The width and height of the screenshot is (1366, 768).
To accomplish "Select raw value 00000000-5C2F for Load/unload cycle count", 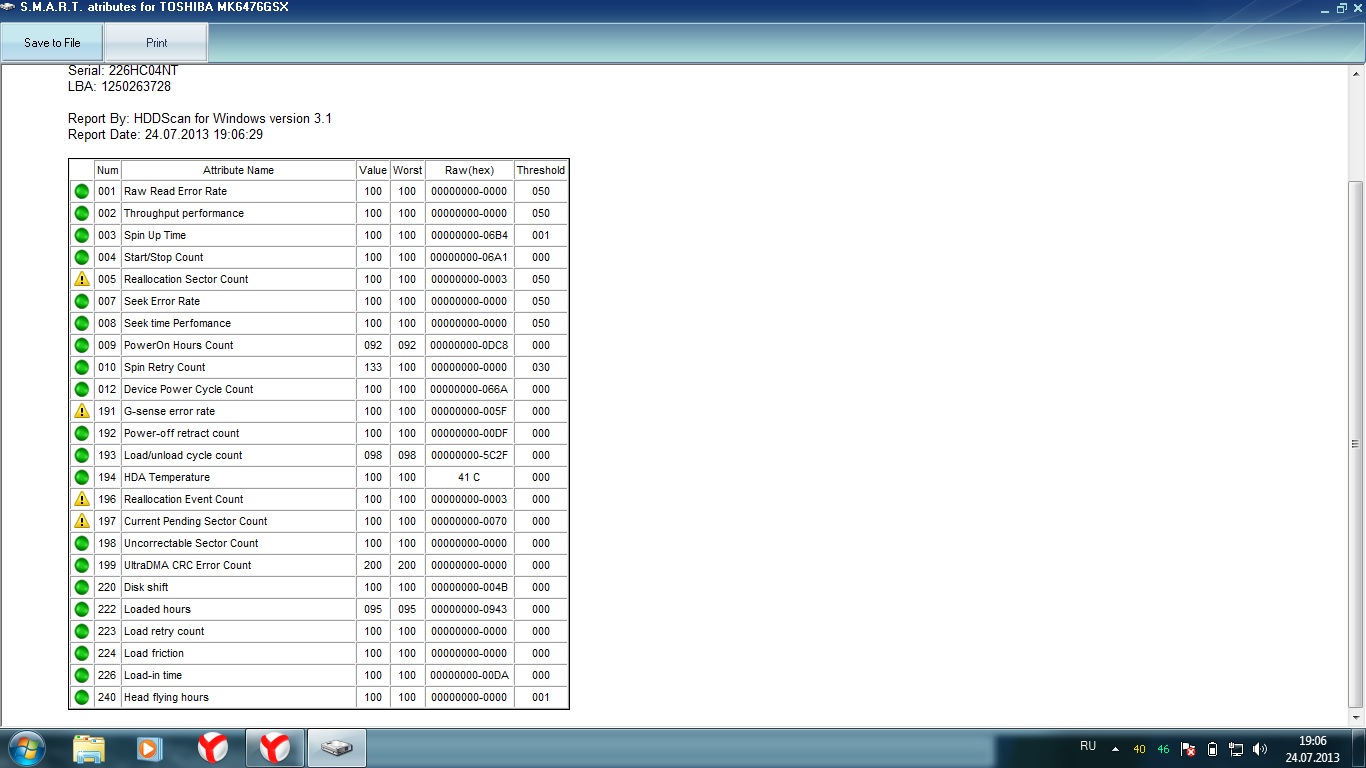I will (x=469, y=455).
